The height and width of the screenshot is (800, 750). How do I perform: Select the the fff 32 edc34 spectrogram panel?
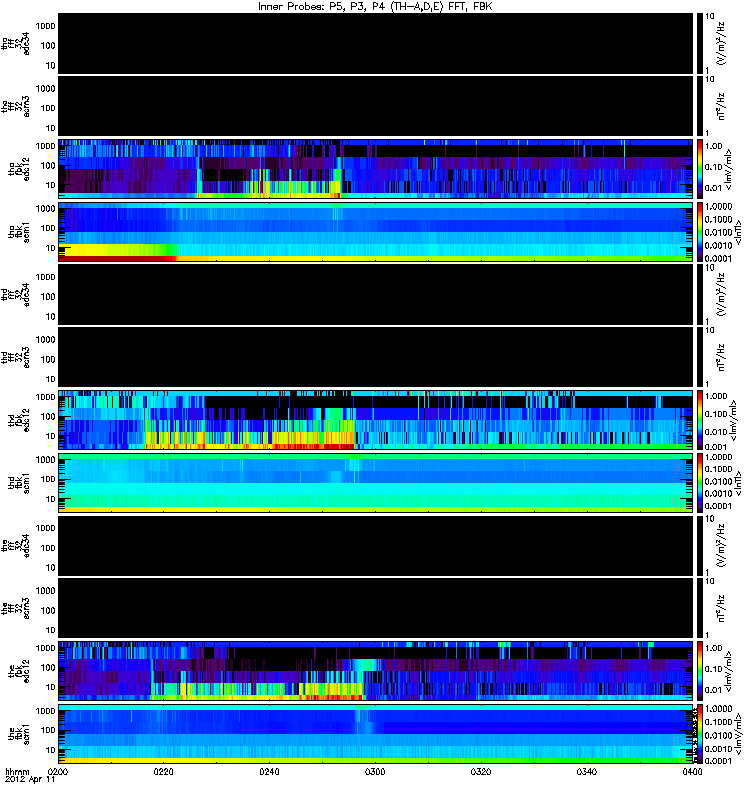(x=376, y=546)
